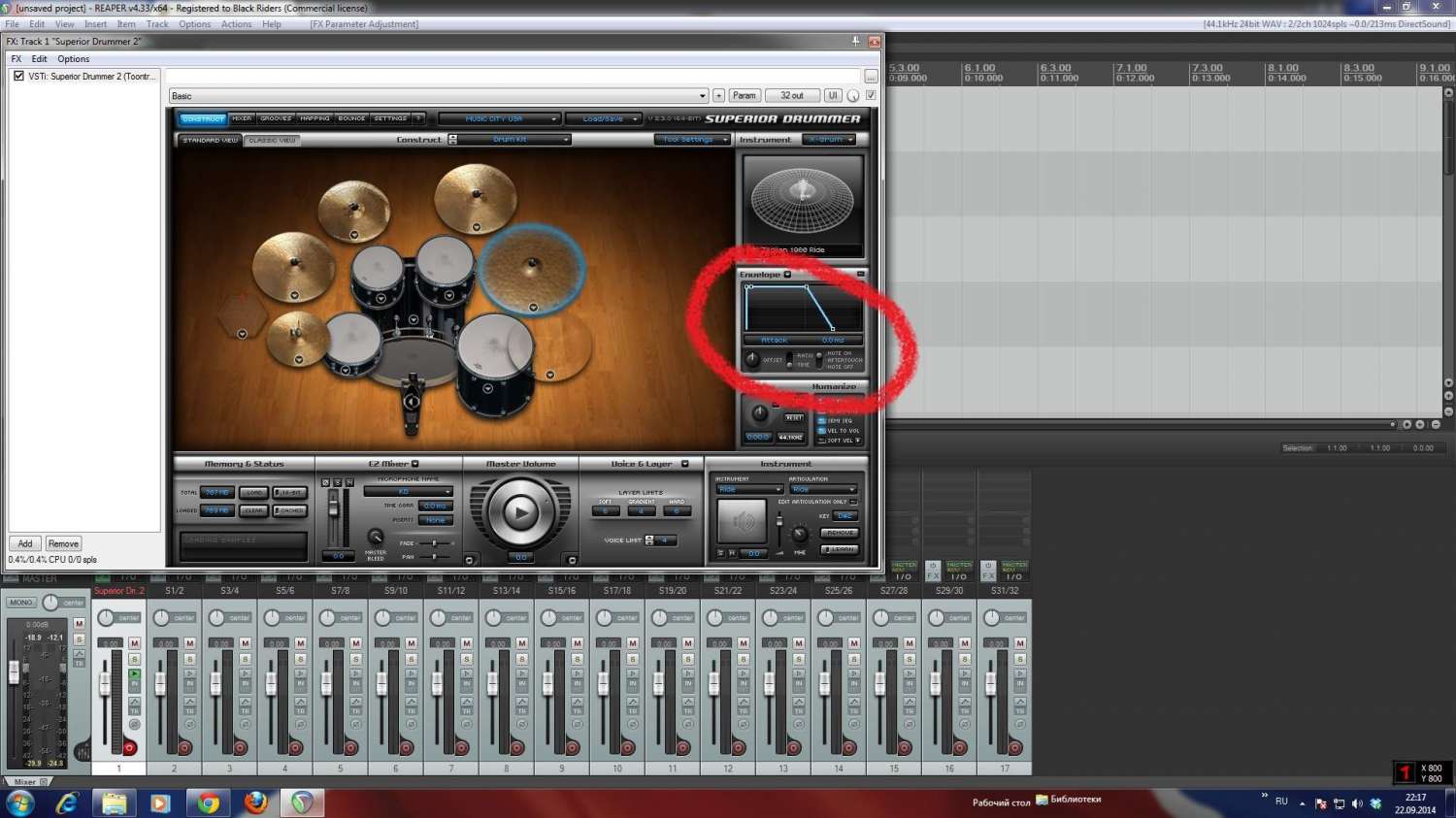Open the EZ Mixer microphone name dropdown
This screenshot has width=1456, height=818.
coord(409,492)
